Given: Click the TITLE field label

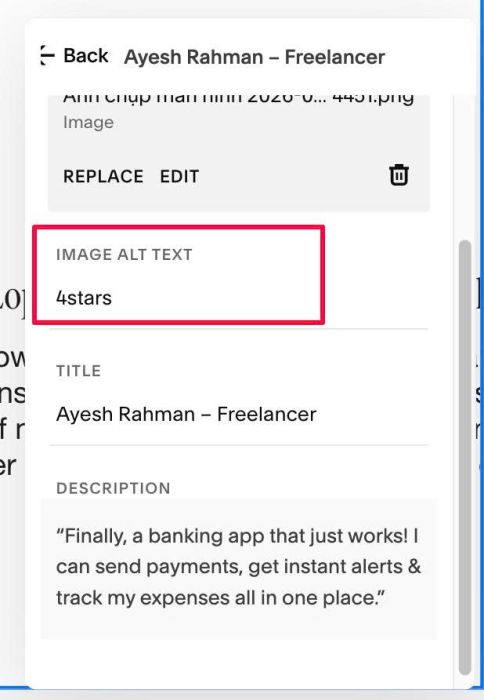Looking at the screenshot, I should tap(79, 371).
